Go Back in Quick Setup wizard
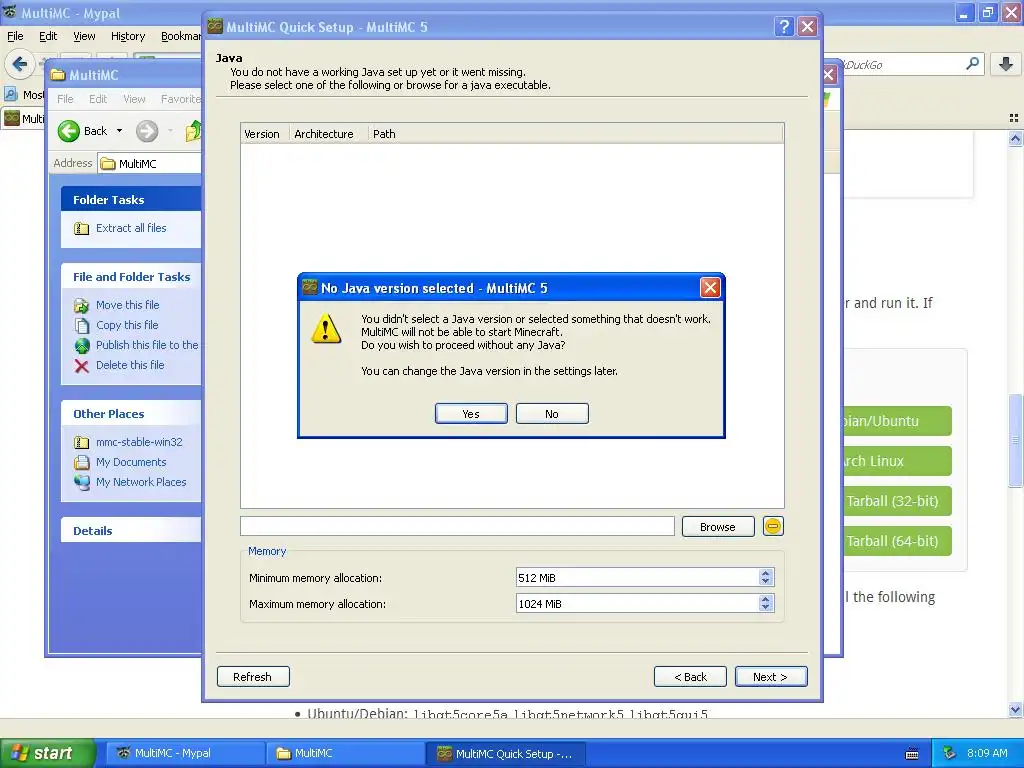 point(690,677)
